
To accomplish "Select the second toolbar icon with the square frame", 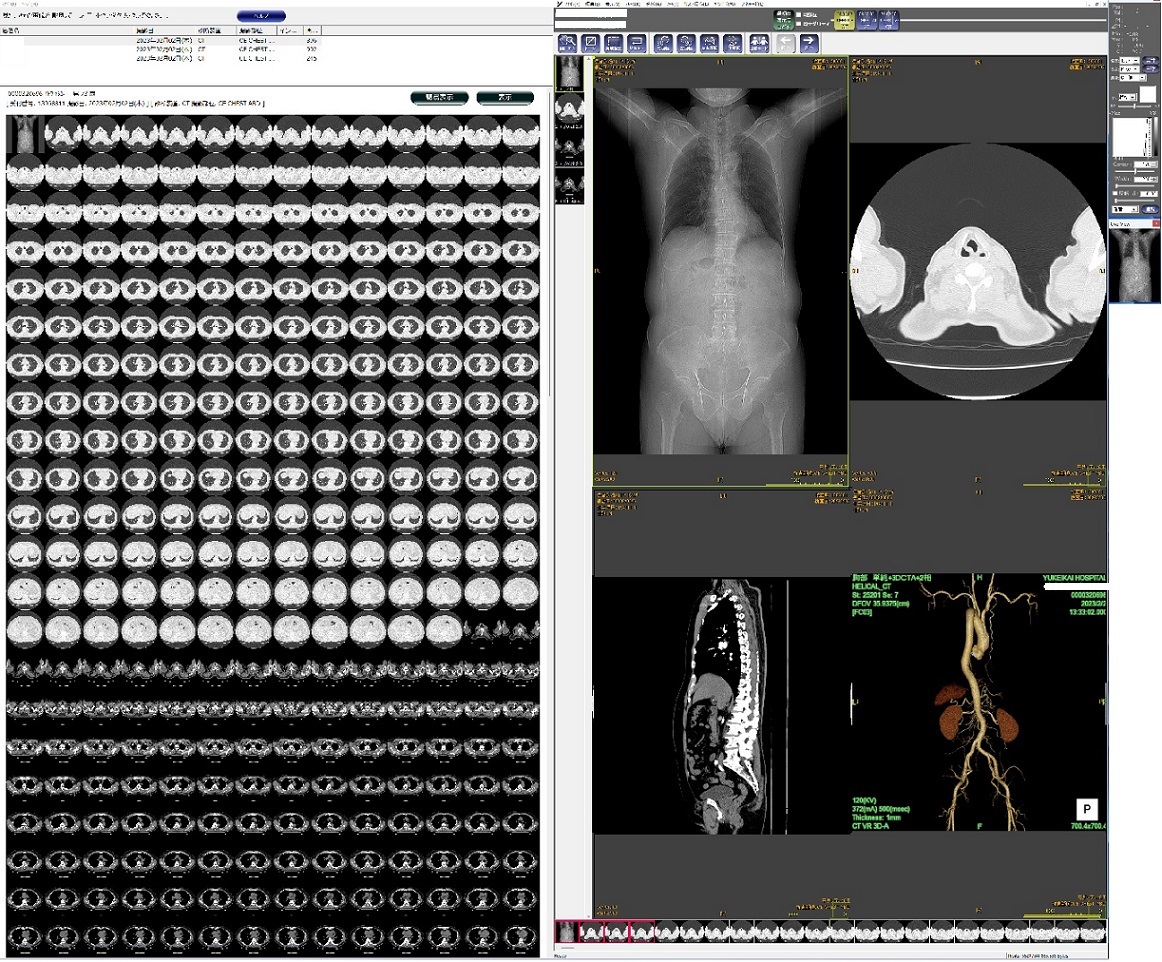I will 591,43.
